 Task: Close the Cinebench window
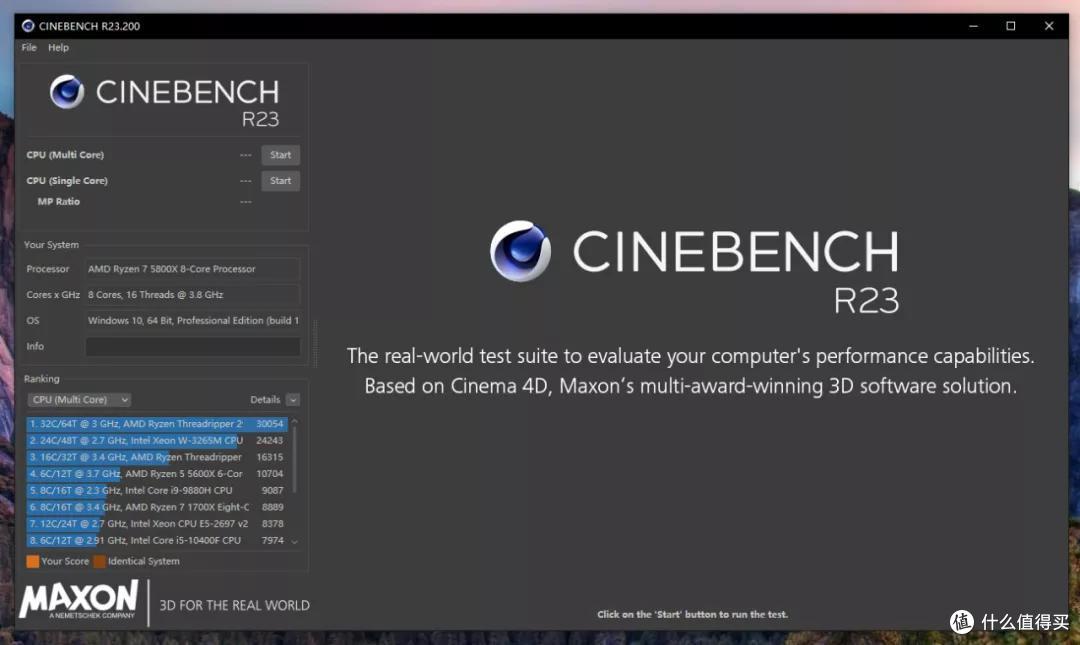1048,26
